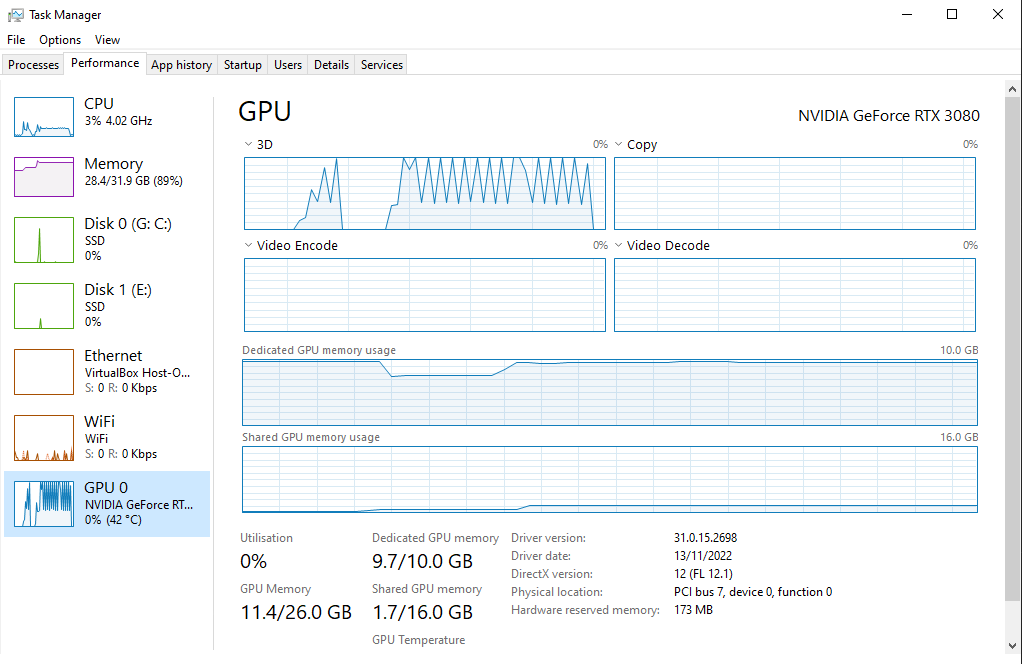
Task: Click the Task Manager title bar icon
Action: (16, 14)
